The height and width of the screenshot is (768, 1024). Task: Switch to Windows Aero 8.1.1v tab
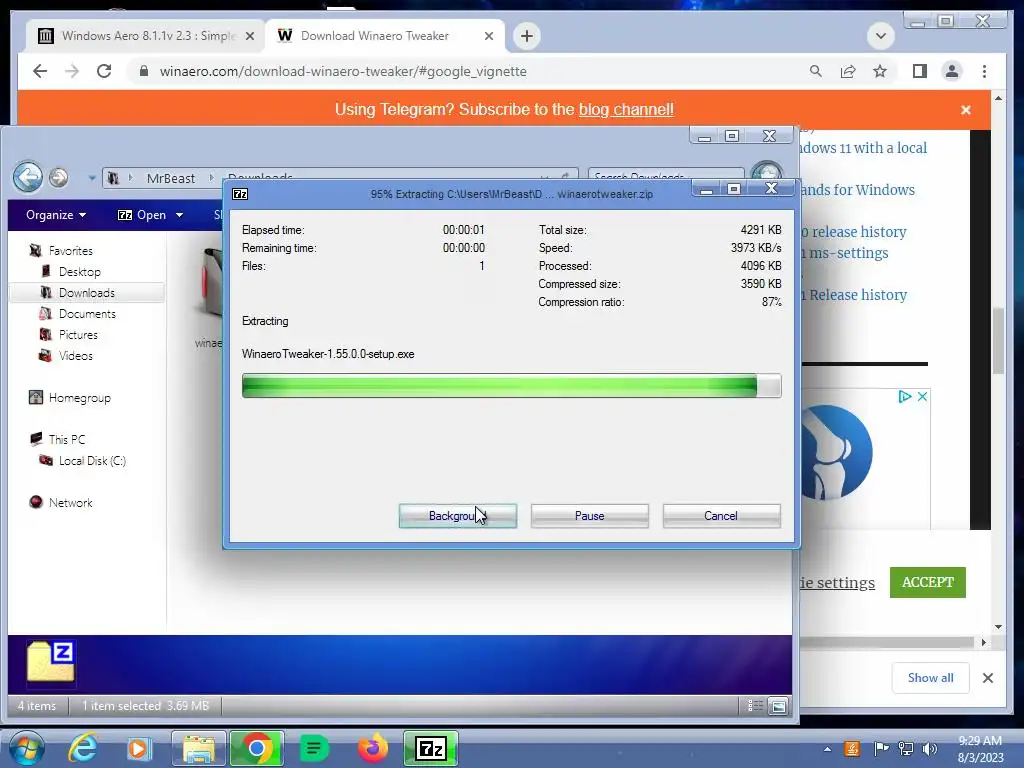coord(145,36)
